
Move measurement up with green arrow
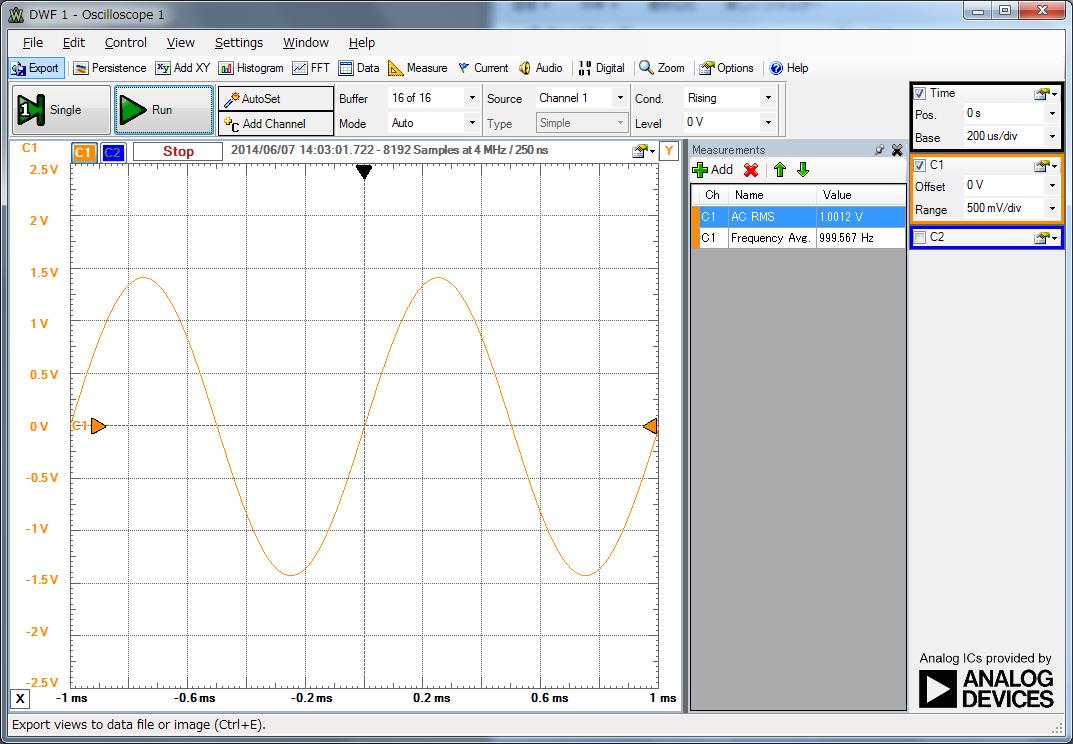point(780,170)
